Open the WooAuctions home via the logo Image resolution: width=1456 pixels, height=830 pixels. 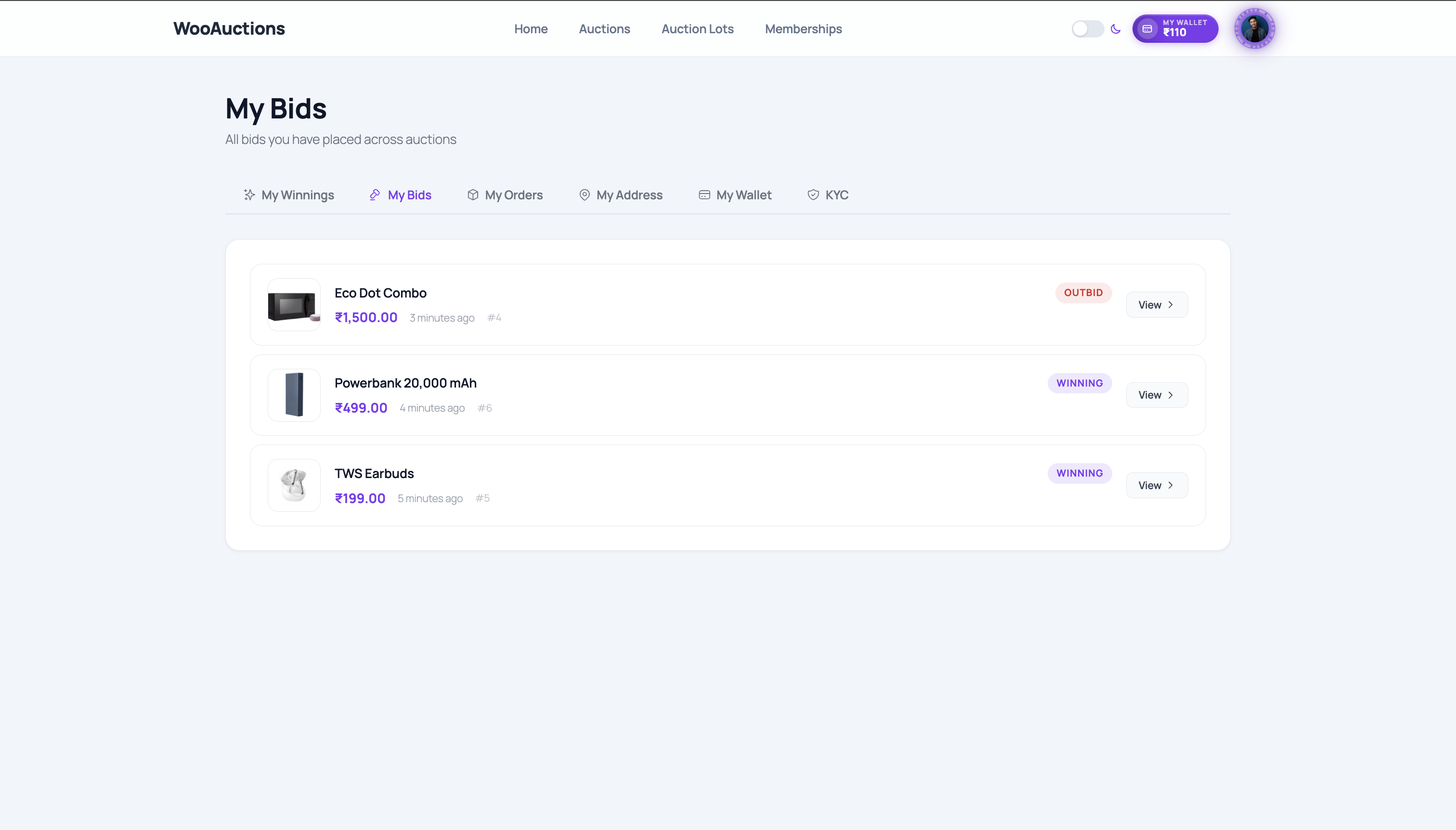pyautogui.click(x=229, y=28)
